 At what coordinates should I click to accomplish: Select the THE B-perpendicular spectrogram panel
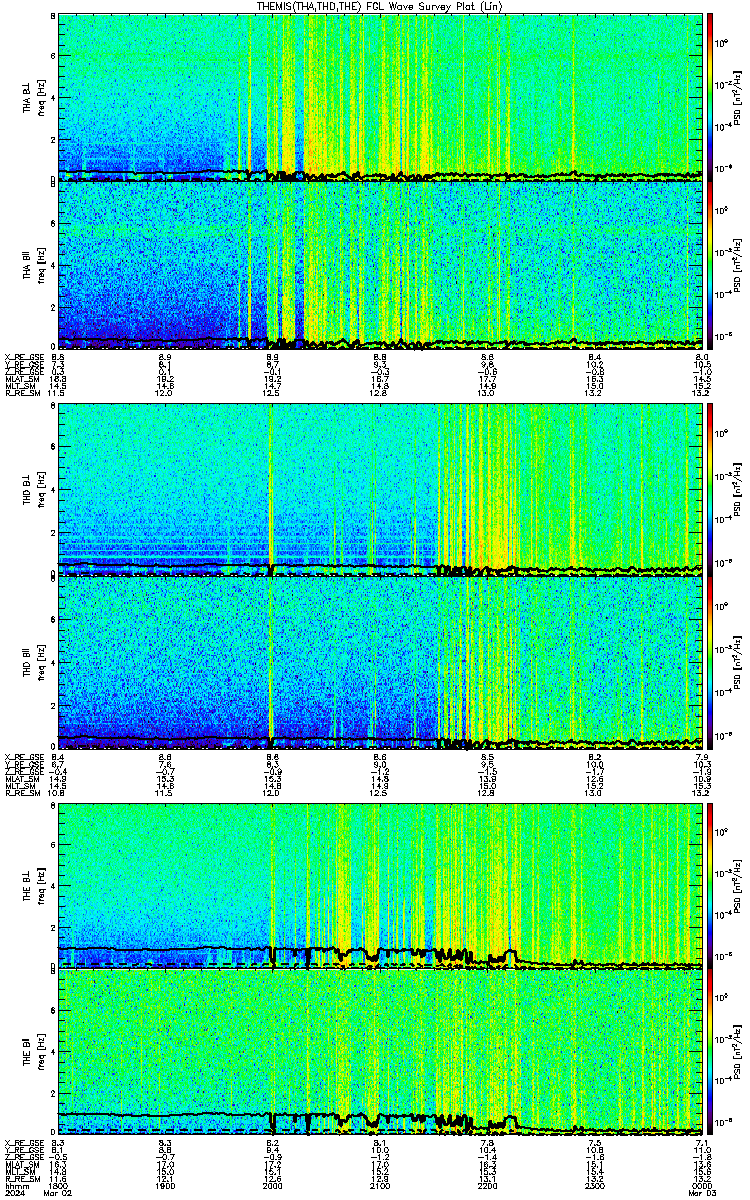pyautogui.click(x=380, y=885)
